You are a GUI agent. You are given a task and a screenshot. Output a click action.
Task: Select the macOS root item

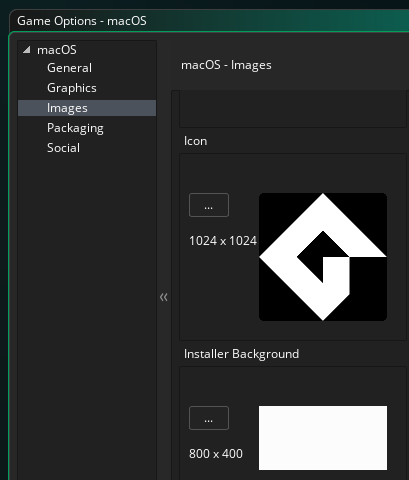click(x=57, y=50)
